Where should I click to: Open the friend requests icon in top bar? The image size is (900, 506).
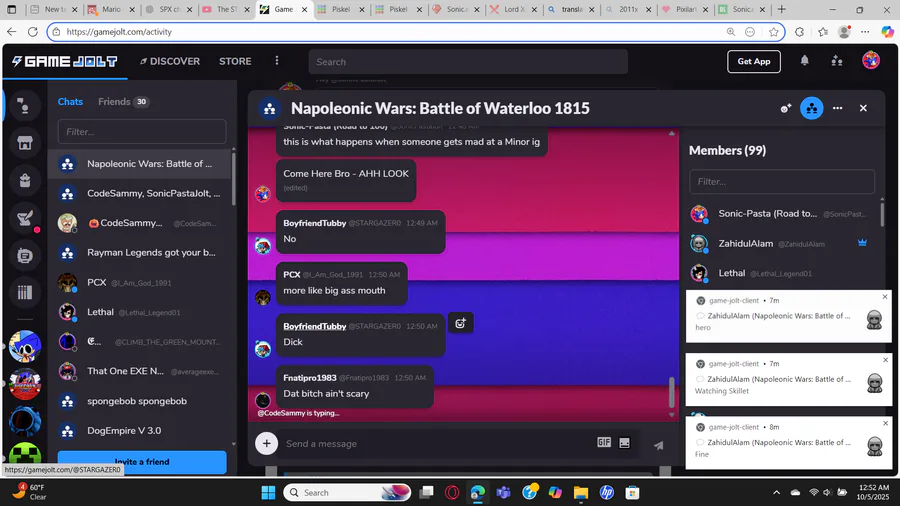pos(837,61)
